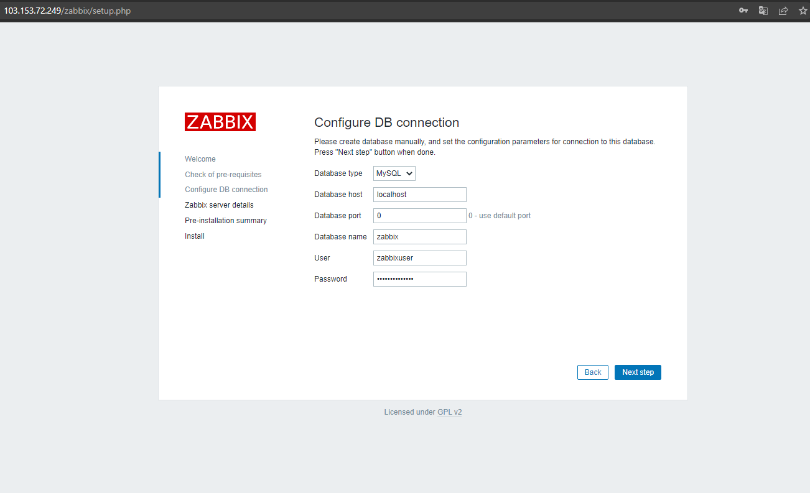810x493 pixels.
Task: Click the User input field
Action: 419,258
